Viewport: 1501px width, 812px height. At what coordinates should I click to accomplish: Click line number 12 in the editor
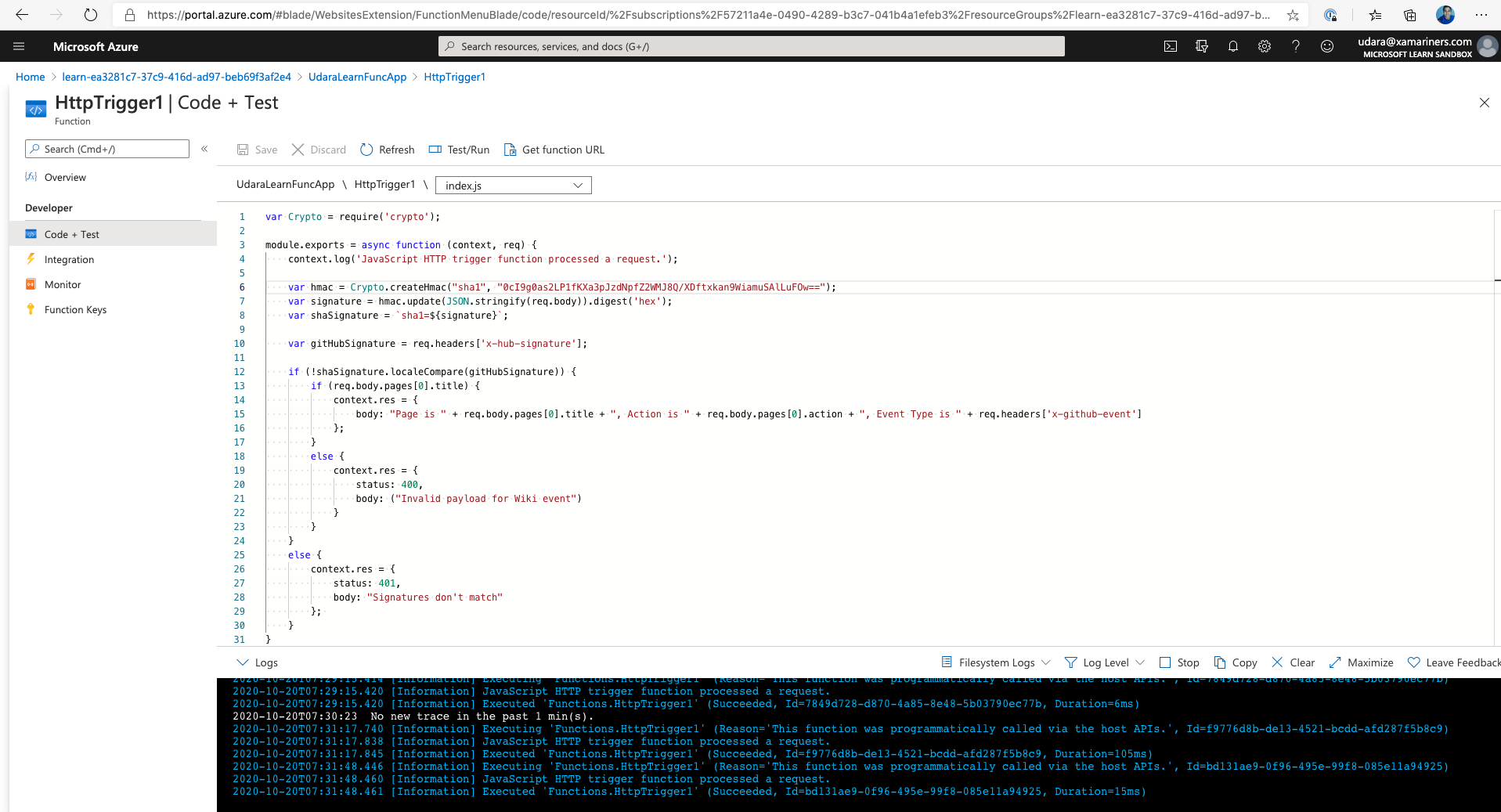pyautogui.click(x=240, y=372)
